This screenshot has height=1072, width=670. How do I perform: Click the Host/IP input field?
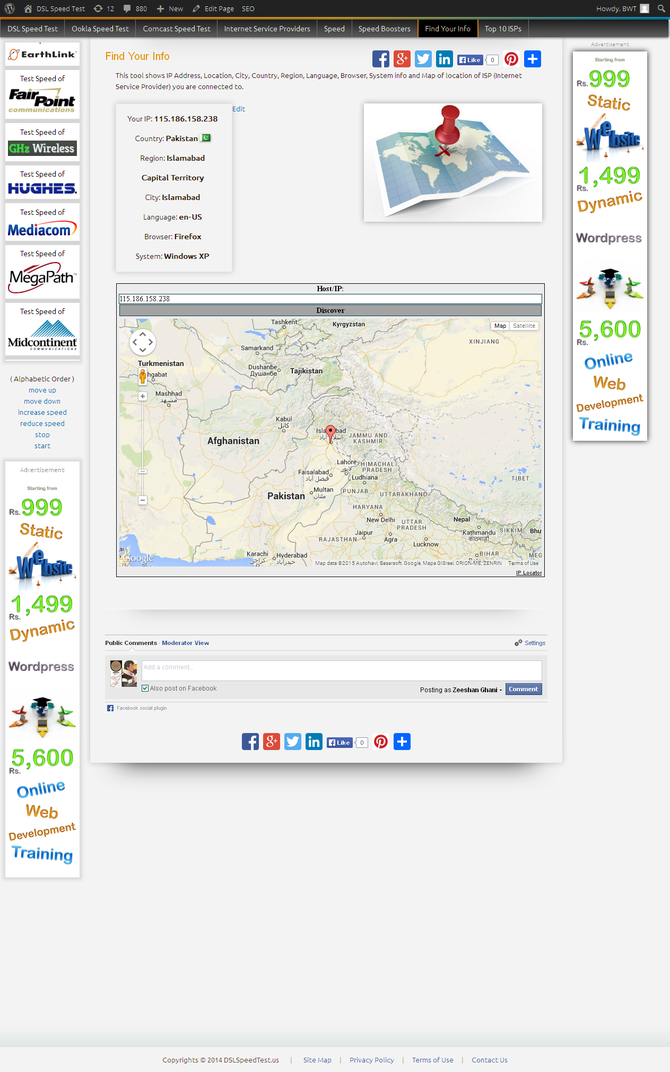pos(330,299)
